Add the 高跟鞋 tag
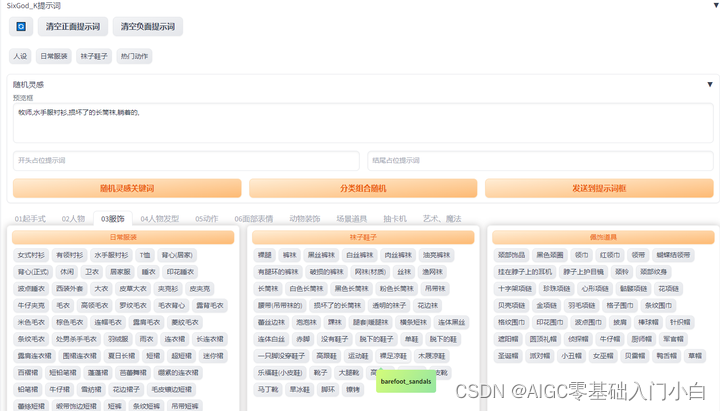 point(326,356)
